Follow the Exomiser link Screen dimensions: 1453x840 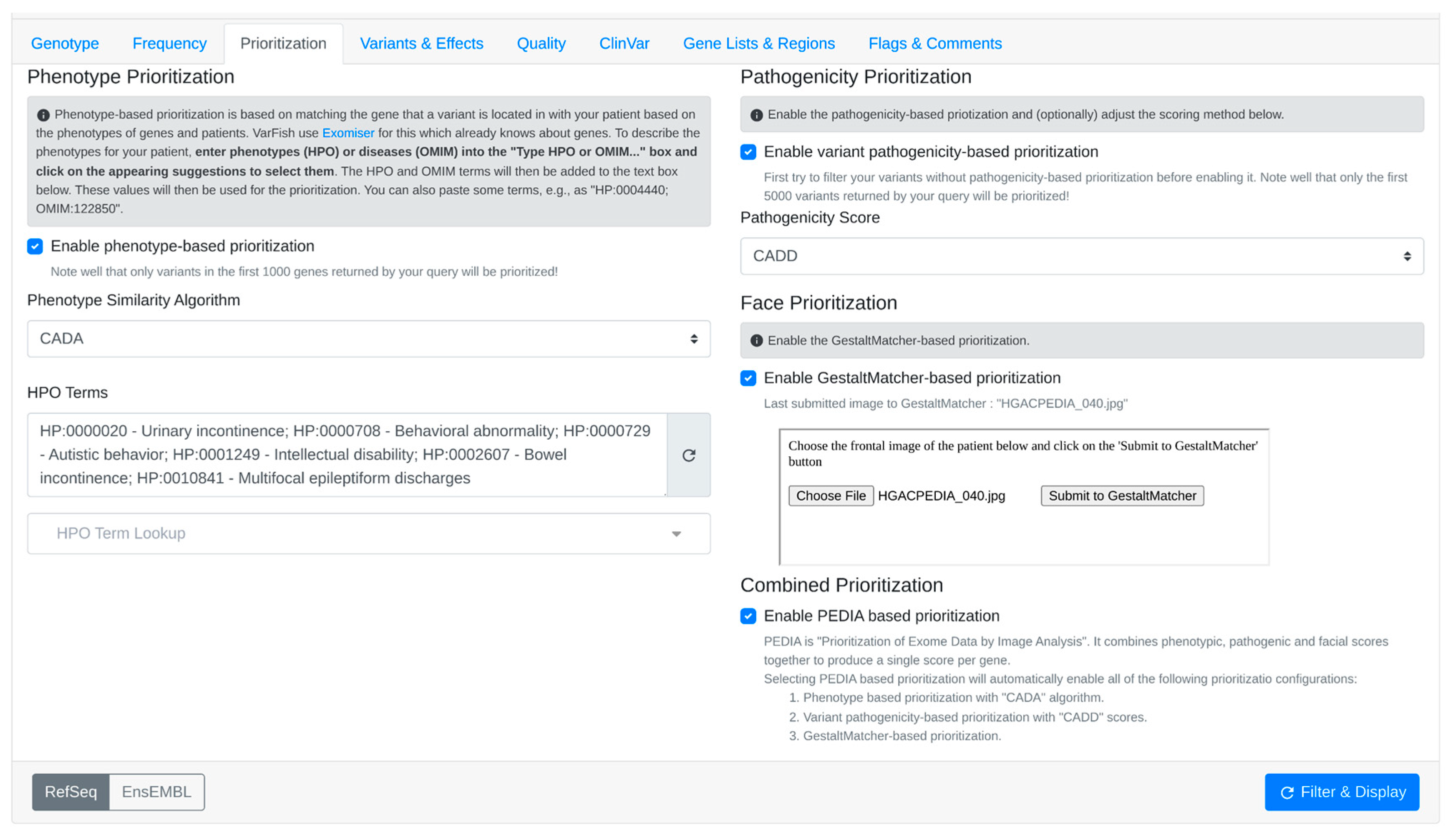348,133
